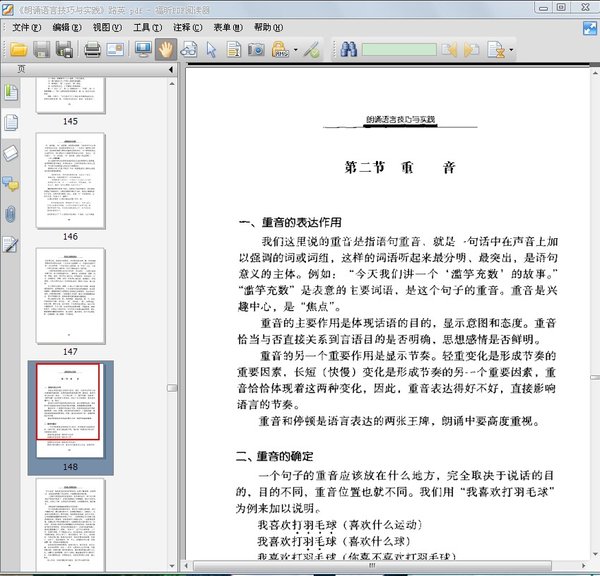Image resolution: width=600 pixels, height=576 pixels.
Task: Select page 146 thumbnail
Action: click(x=70, y=181)
